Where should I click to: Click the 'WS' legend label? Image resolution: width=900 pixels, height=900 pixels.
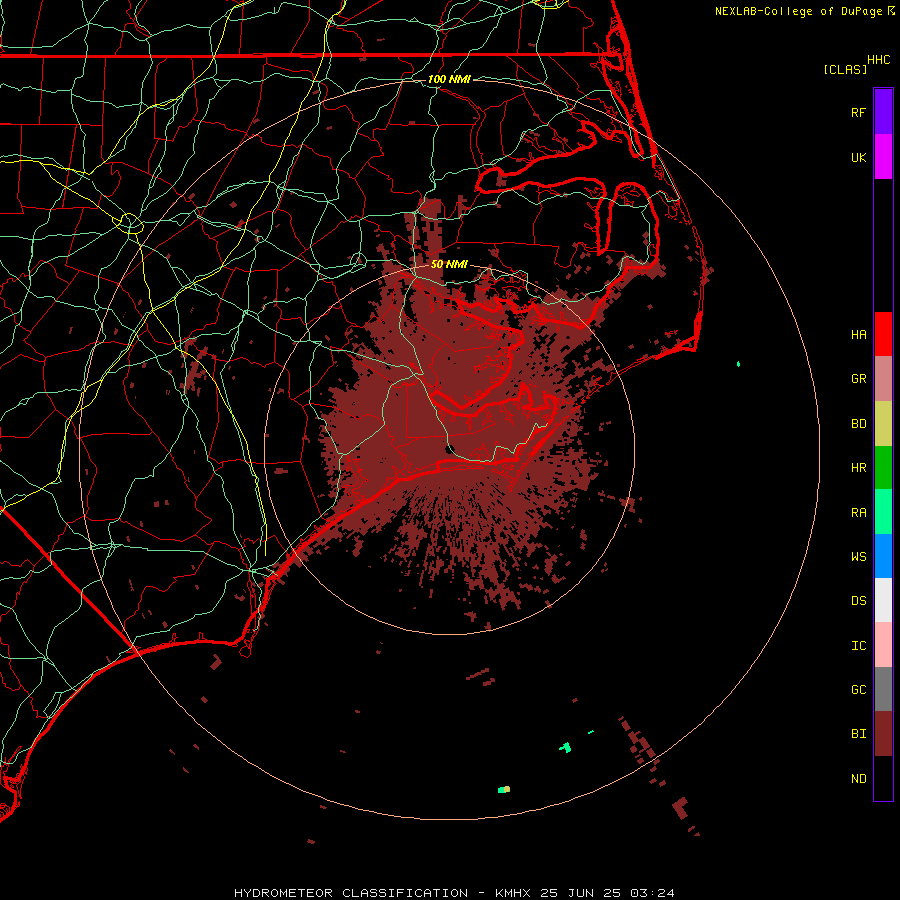coord(858,556)
